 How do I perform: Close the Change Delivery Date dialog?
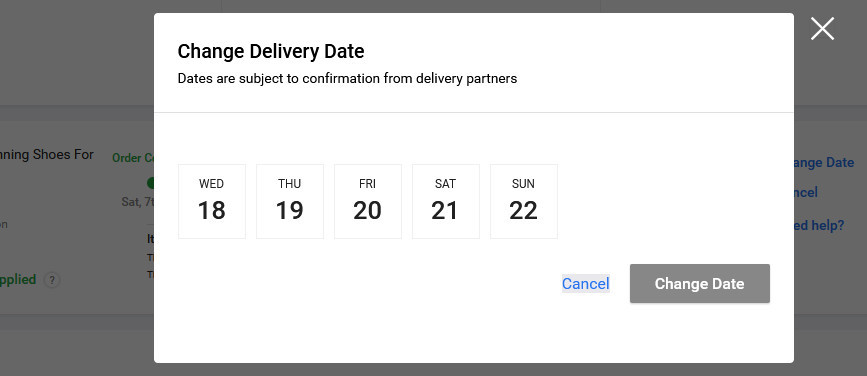pos(822,29)
